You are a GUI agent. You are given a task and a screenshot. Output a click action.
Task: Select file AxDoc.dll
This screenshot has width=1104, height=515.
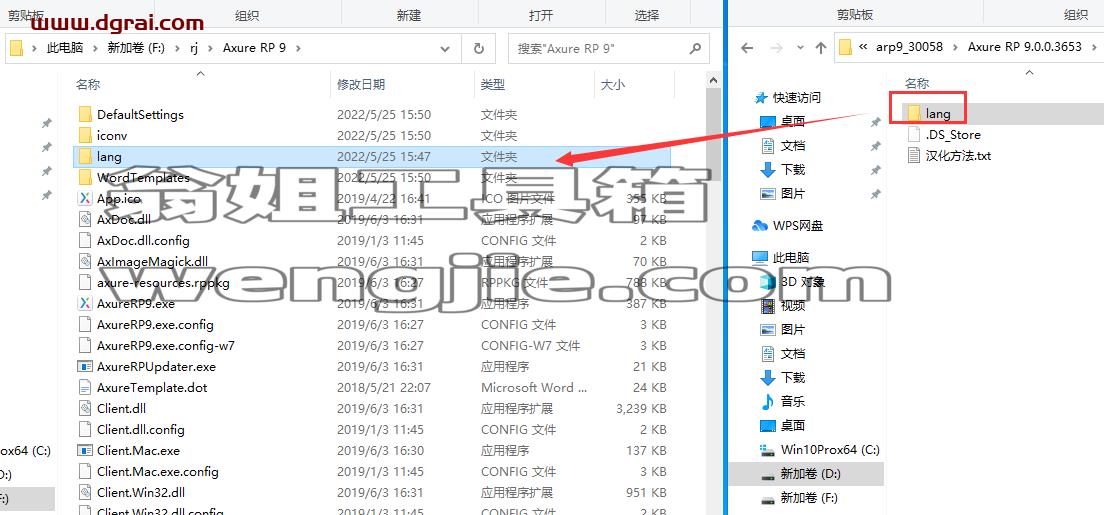point(124,220)
